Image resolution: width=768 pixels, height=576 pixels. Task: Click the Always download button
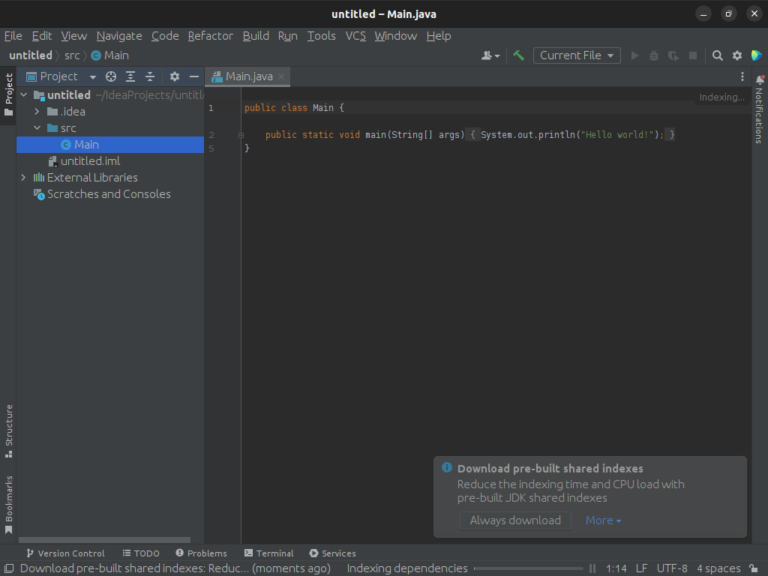[515, 520]
